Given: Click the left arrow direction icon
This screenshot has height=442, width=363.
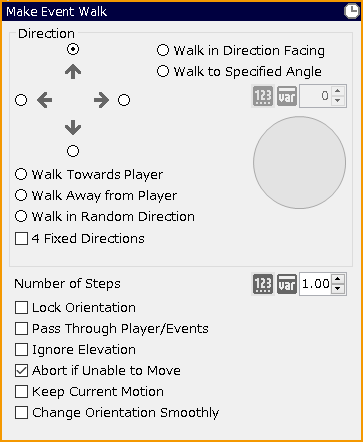Looking at the screenshot, I should [x=45, y=100].
